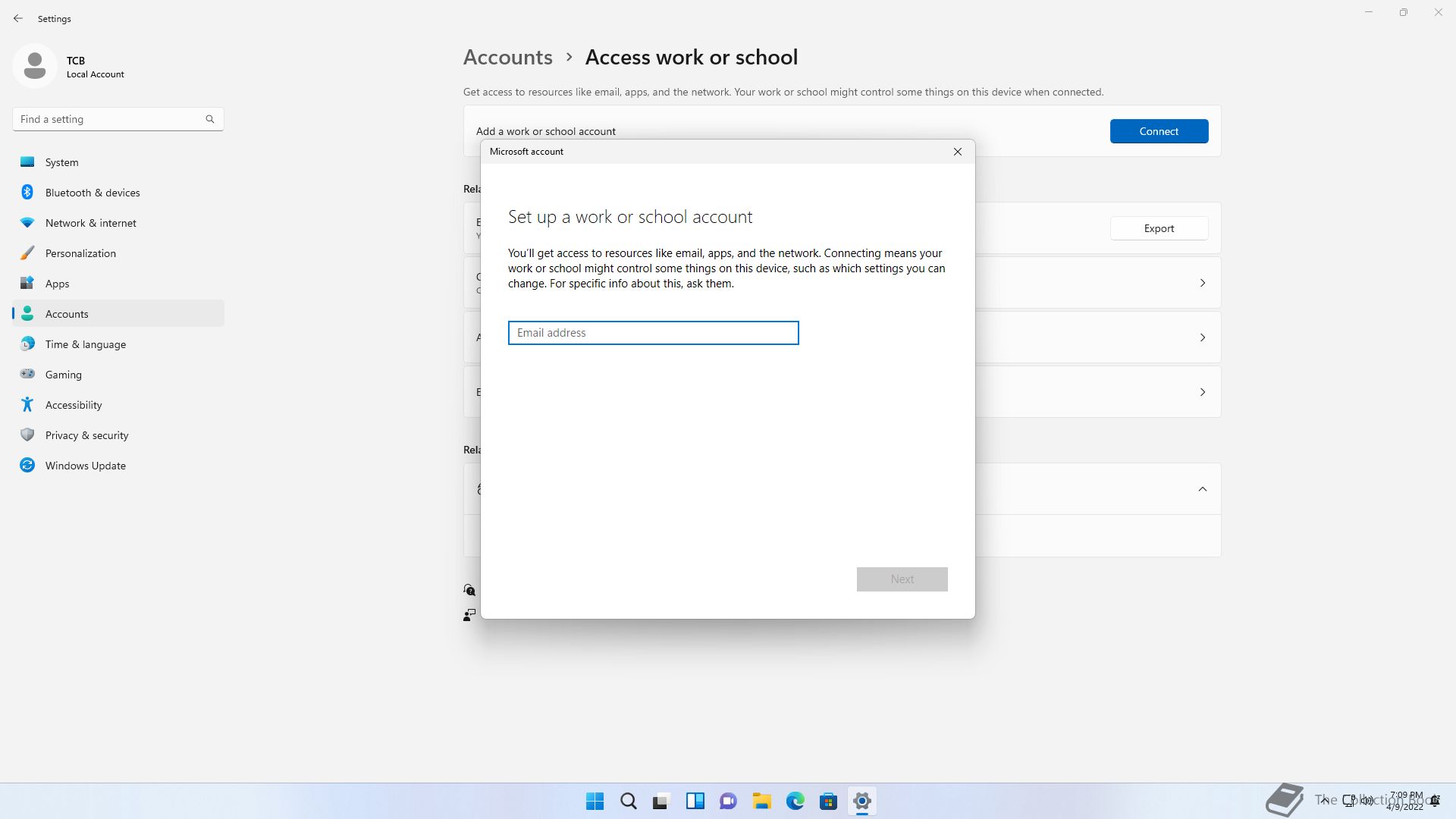The height and width of the screenshot is (819, 1456).
Task: Click the Find a setting search box
Action: tap(118, 119)
